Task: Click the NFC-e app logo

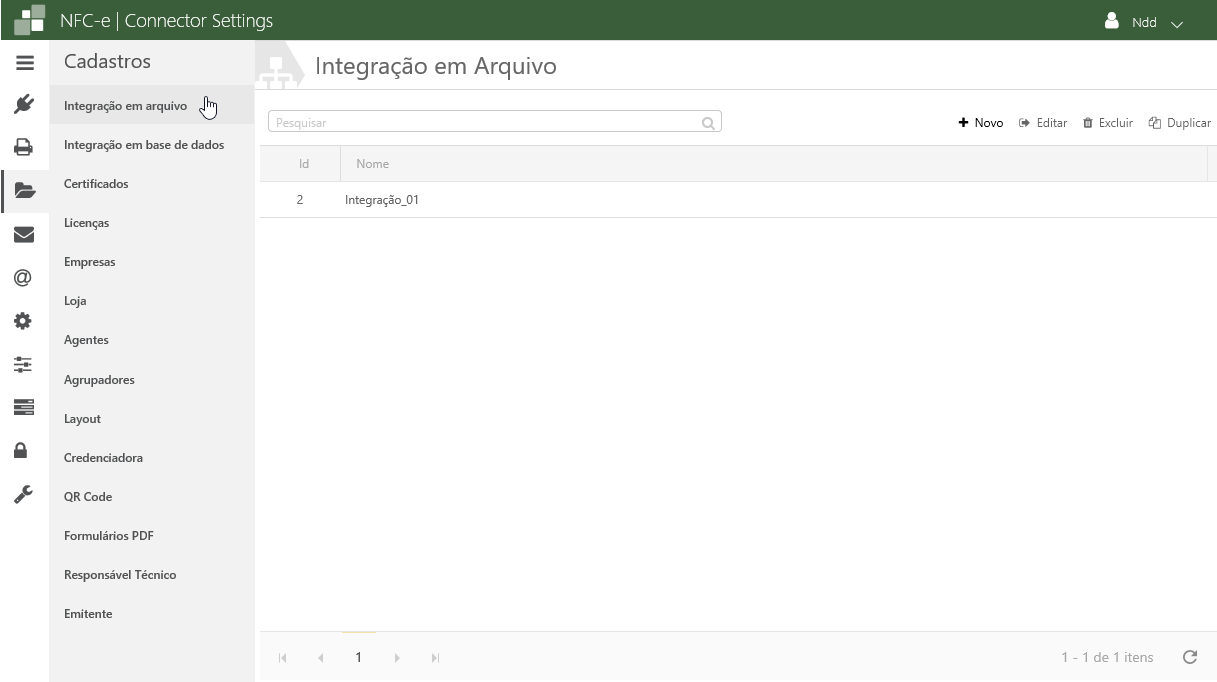Action: [x=30, y=20]
